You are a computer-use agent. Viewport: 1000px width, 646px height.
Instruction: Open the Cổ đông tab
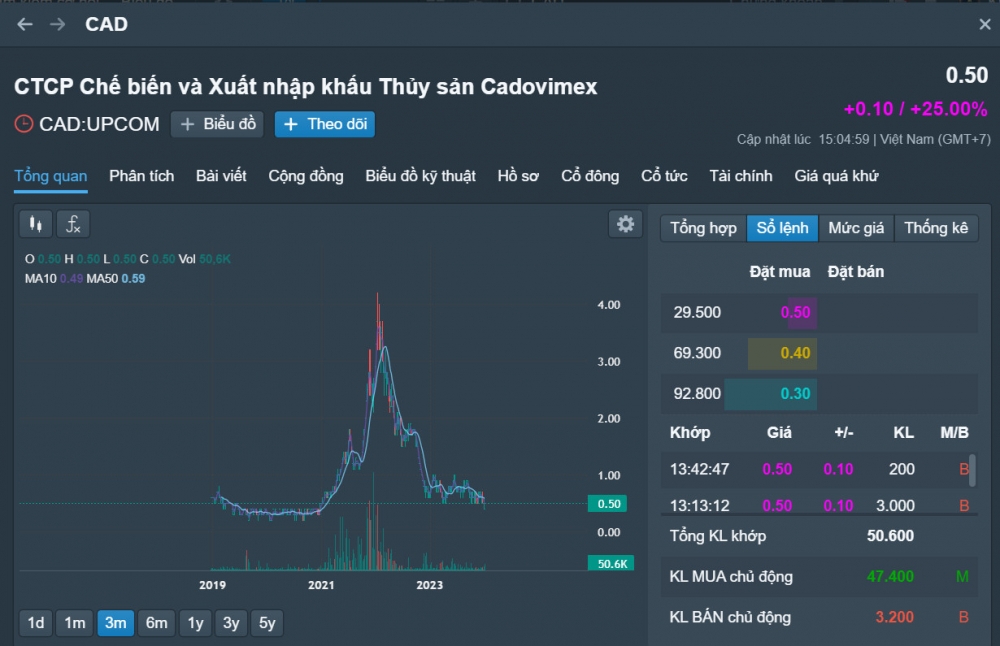point(590,176)
